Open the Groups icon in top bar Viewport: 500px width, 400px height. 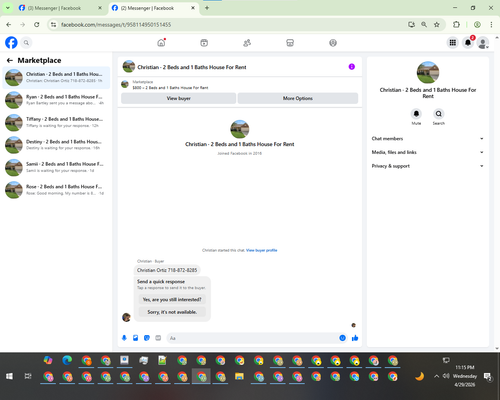click(x=333, y=43)
